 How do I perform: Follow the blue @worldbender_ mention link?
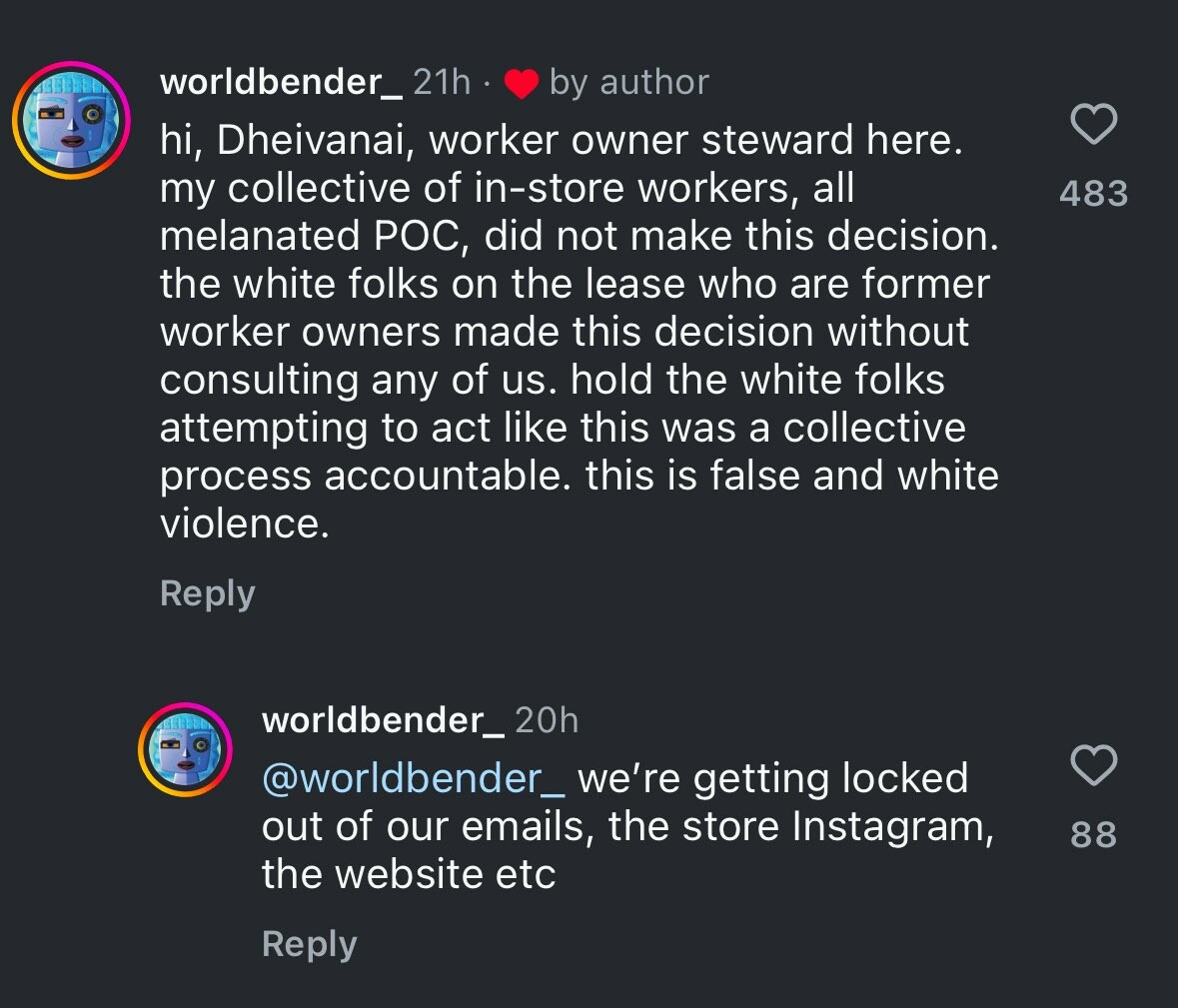coord(414,778)
